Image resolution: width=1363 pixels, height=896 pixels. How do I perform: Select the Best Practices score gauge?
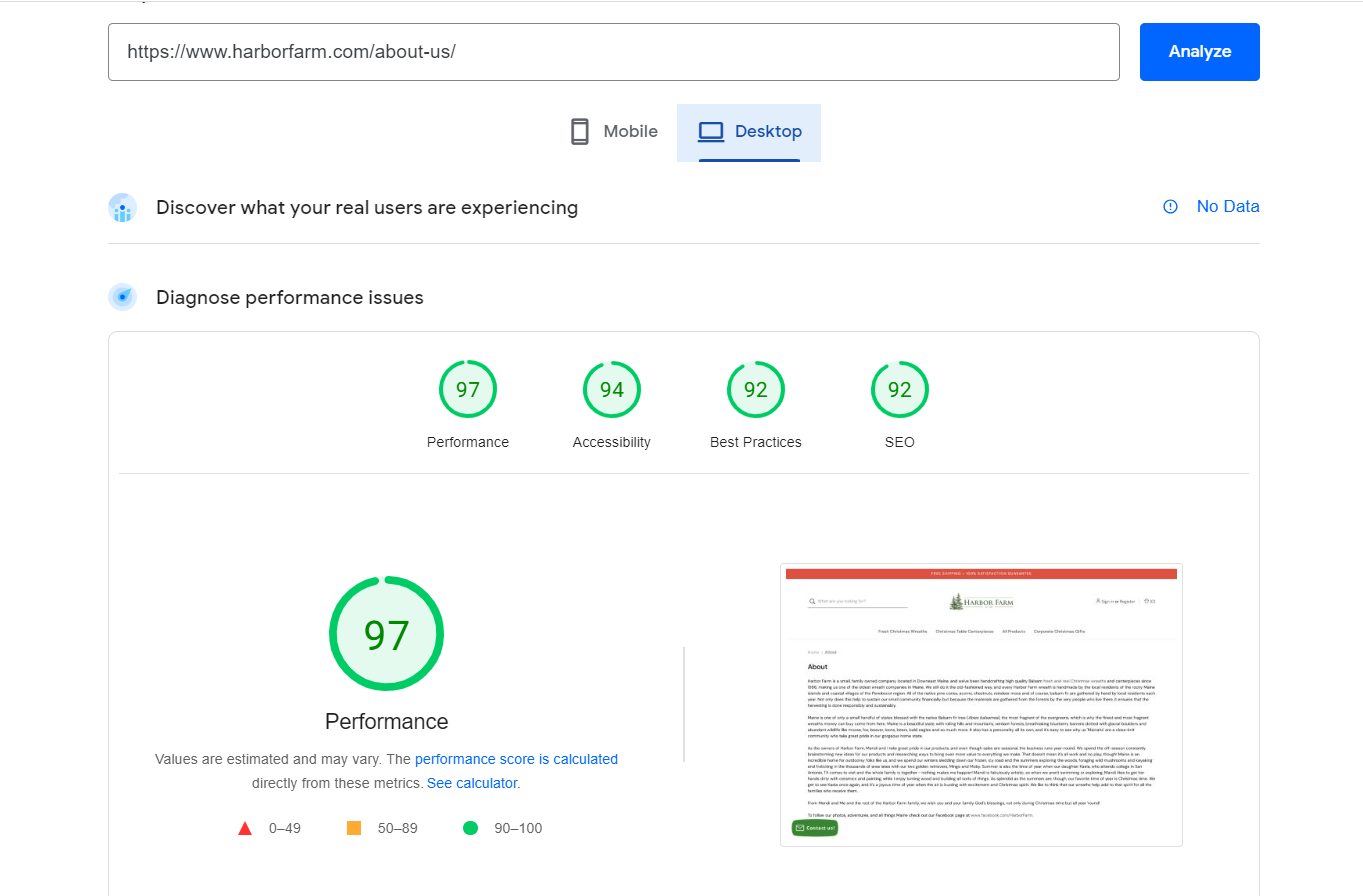[756, 389]
